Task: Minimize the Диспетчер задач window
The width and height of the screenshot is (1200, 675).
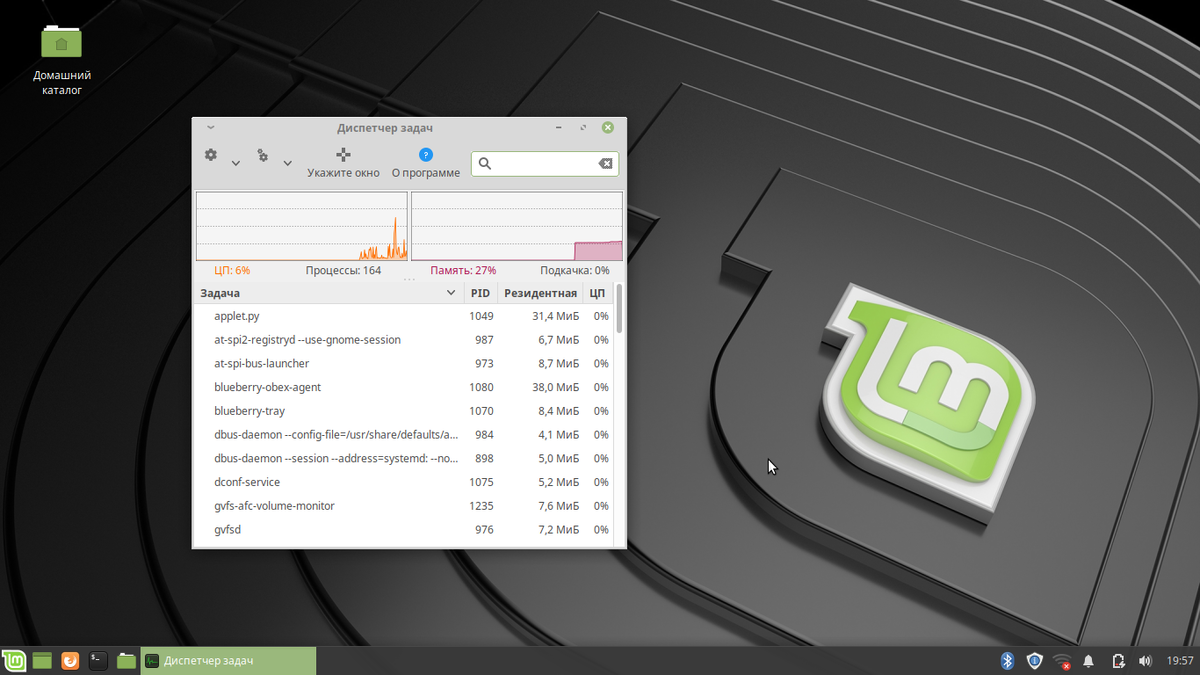Action: (560, 127)
